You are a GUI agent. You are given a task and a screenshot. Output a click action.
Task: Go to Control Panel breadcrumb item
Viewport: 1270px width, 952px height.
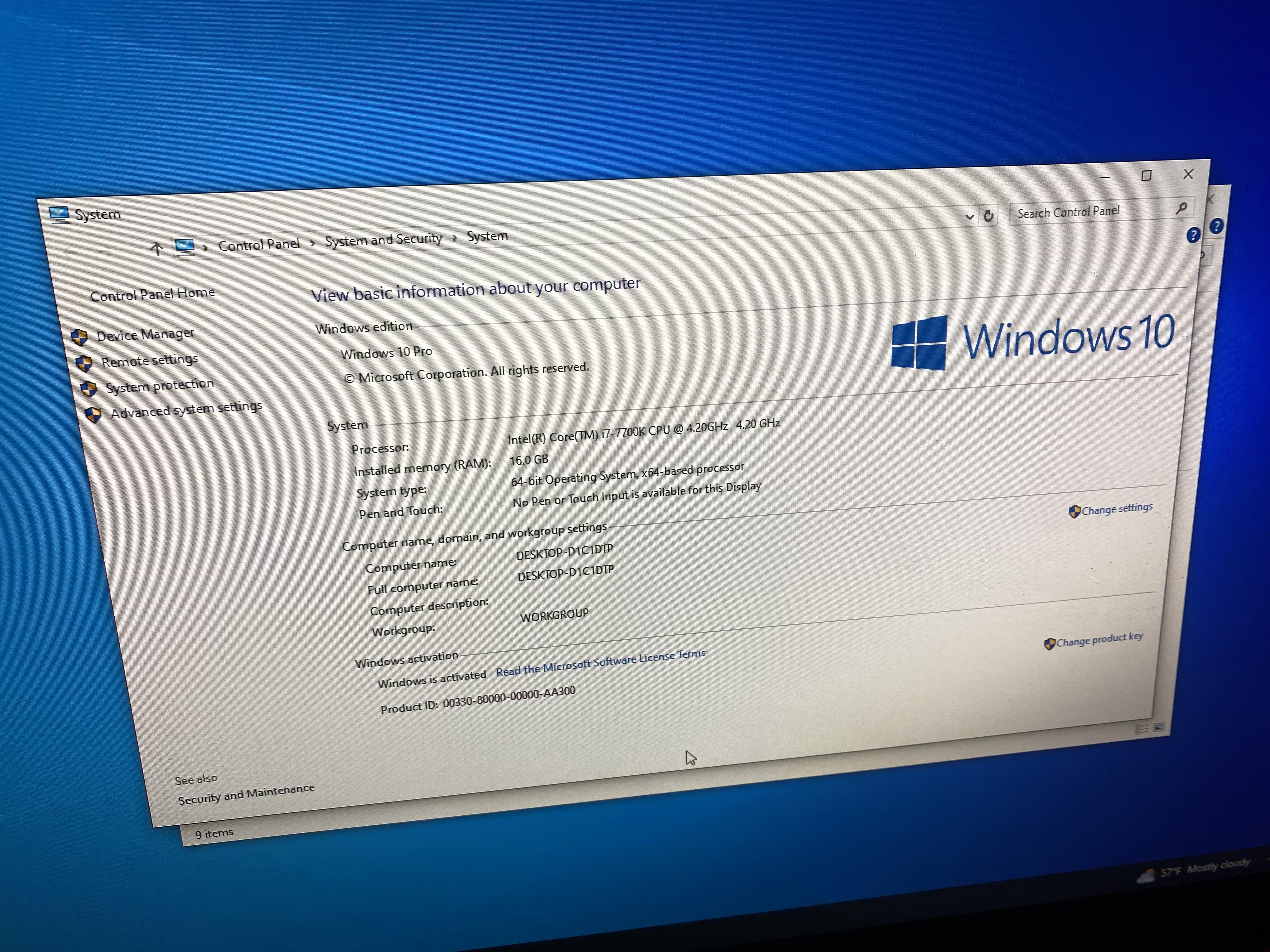click(259, 245)
